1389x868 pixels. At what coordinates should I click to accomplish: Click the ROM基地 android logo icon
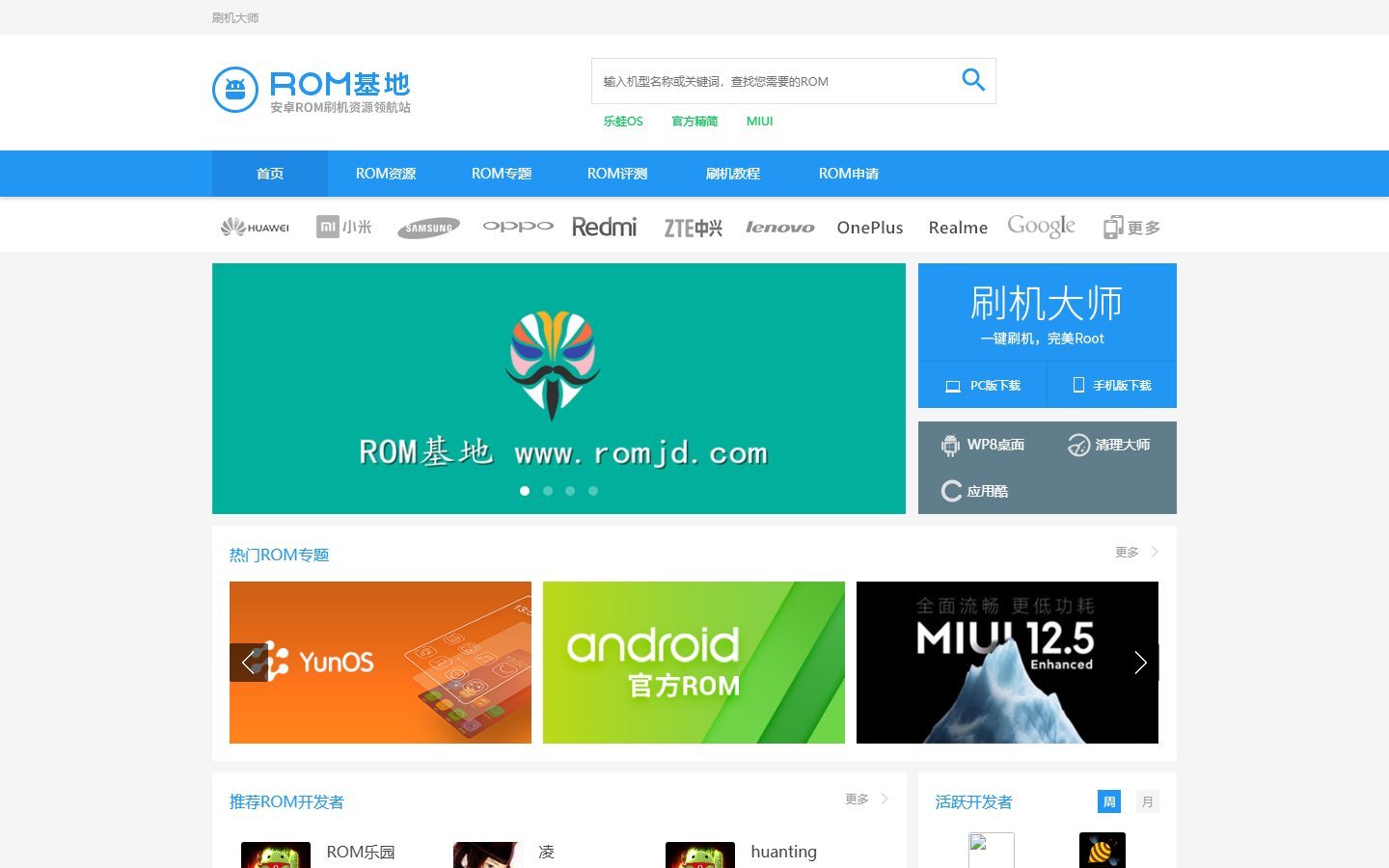point(235,90)
